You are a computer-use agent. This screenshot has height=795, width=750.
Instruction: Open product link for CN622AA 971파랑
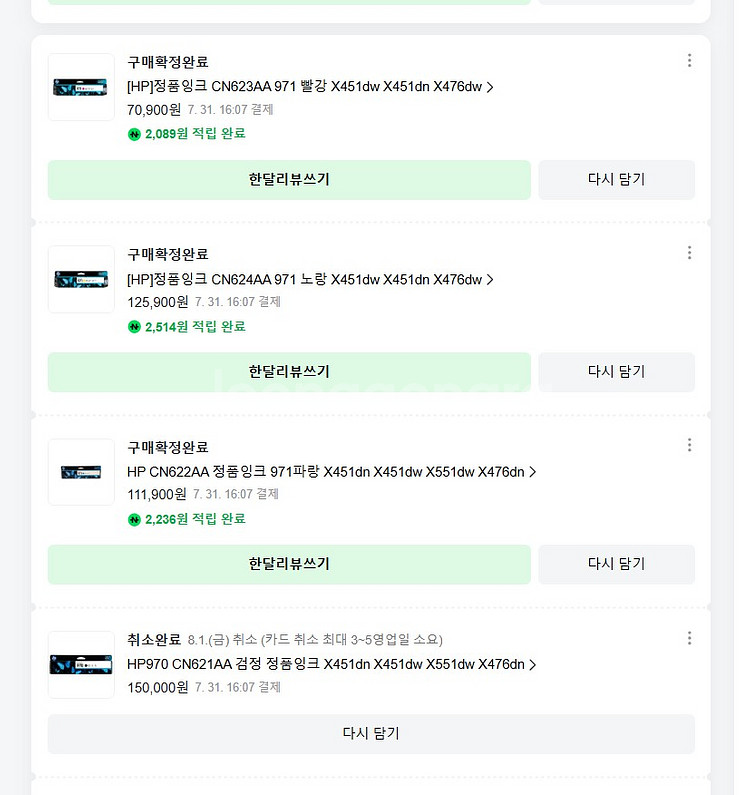[331, 472]
